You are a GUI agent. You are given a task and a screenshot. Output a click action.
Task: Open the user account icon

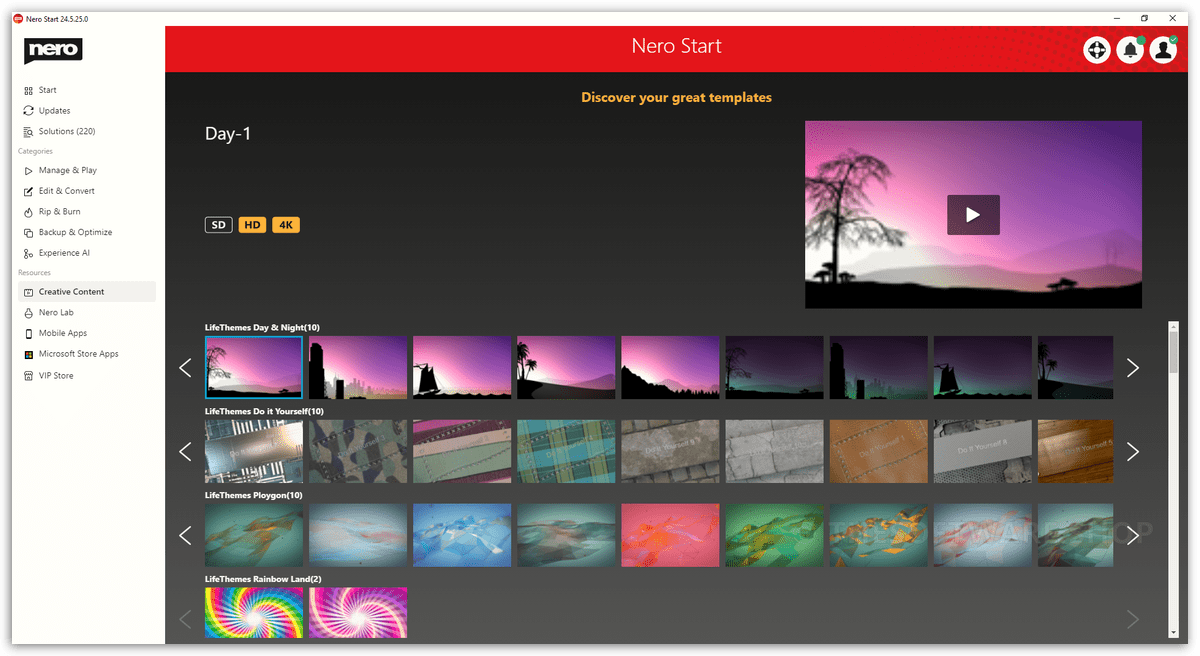(1163, 49)
